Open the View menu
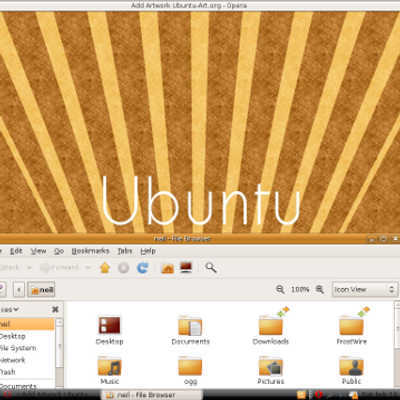 pos(38,251)
